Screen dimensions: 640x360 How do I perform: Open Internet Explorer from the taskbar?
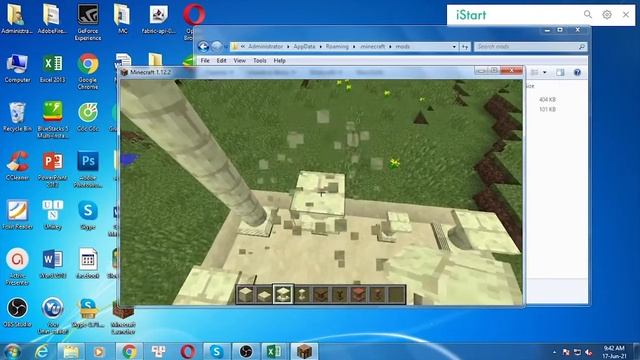(x=42, y=351)
